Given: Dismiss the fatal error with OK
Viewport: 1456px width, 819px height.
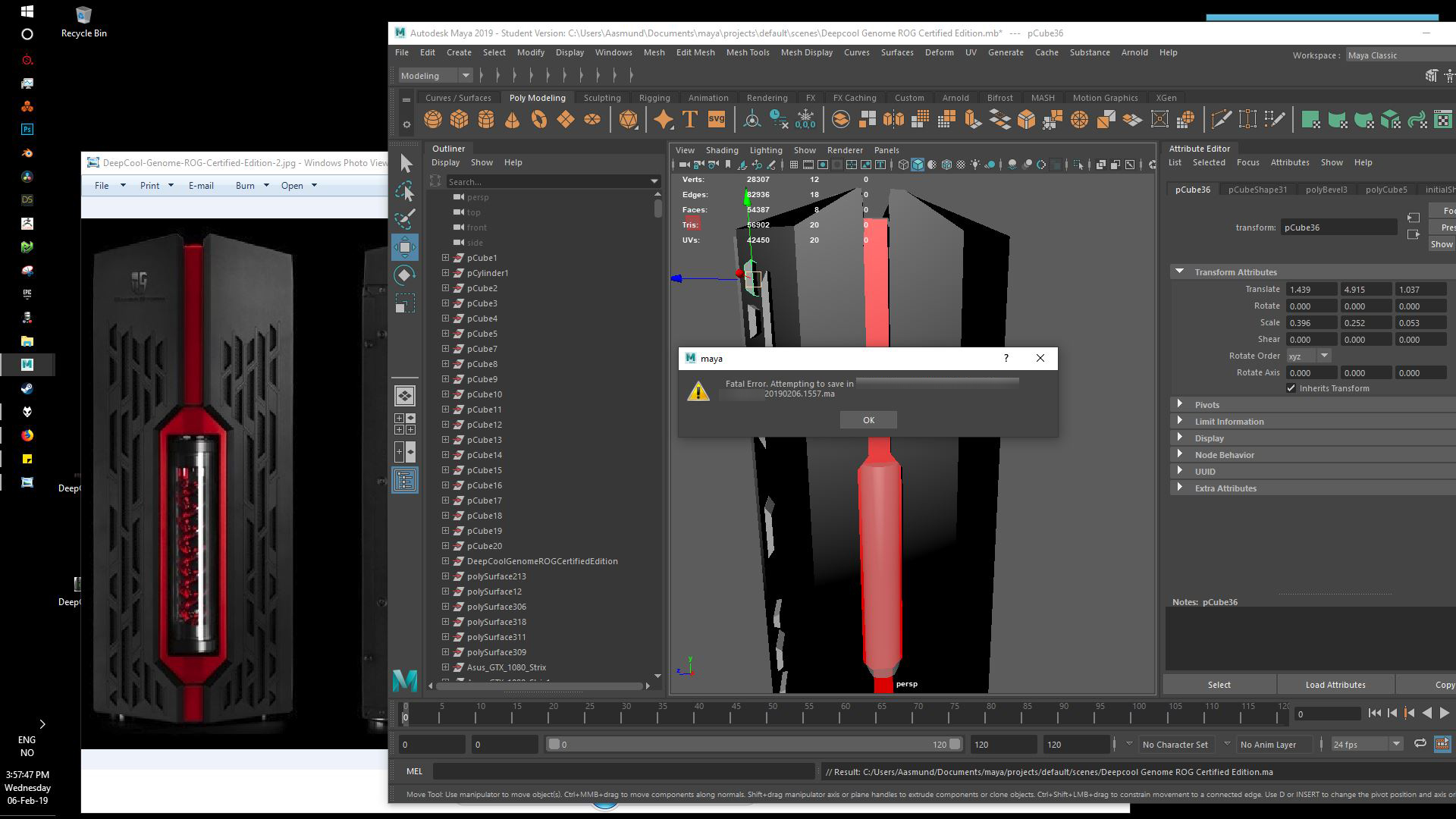Looking at the screenshot, I should click(x=868, y=419).
